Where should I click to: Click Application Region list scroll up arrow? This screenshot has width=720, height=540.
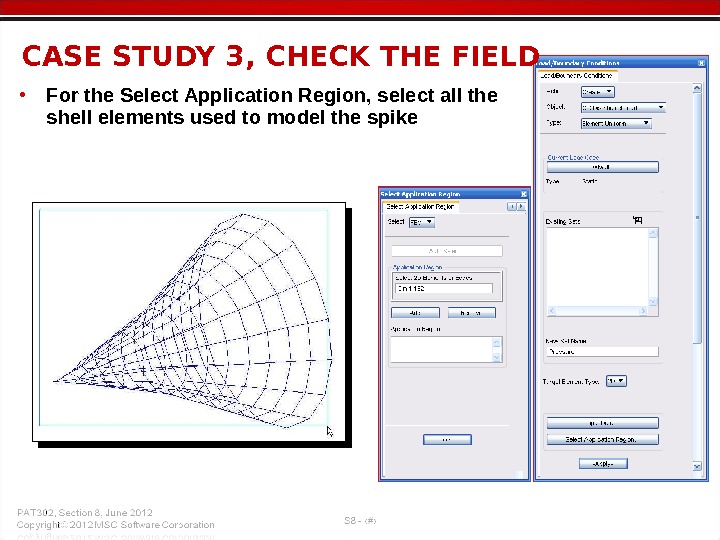click(496, 343)
